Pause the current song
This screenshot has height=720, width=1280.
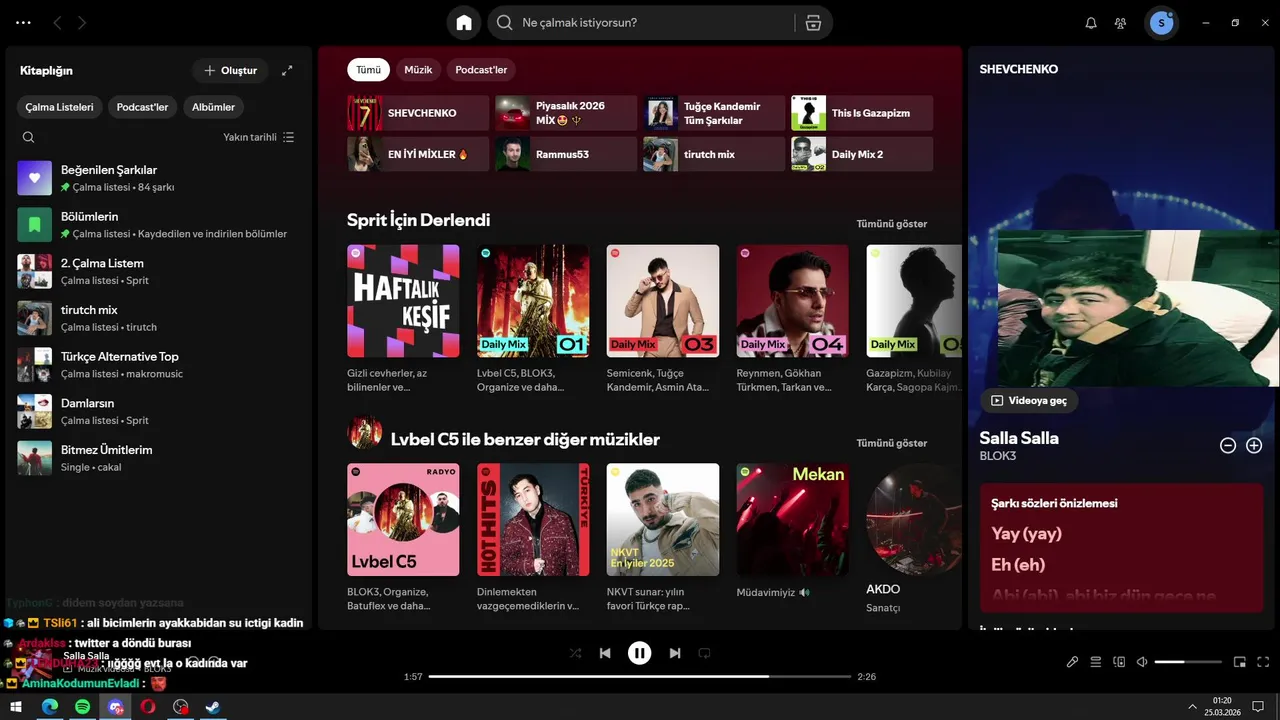click(640, 653)
